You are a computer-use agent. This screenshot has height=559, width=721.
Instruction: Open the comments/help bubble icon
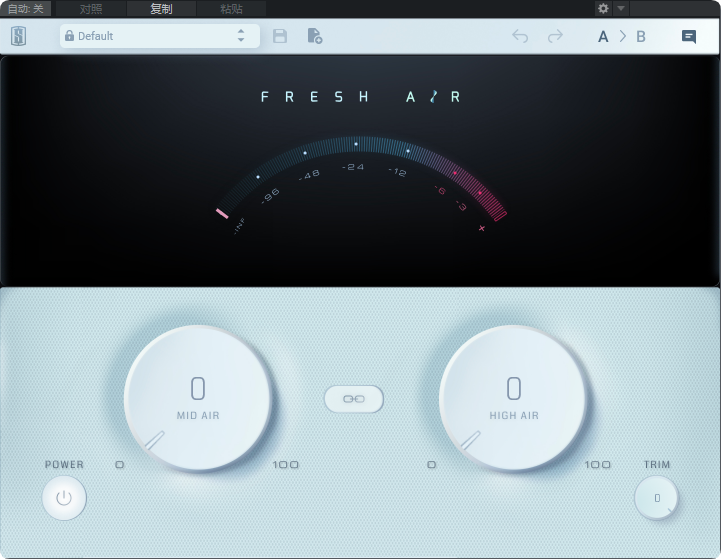click(x=688, y=36)
